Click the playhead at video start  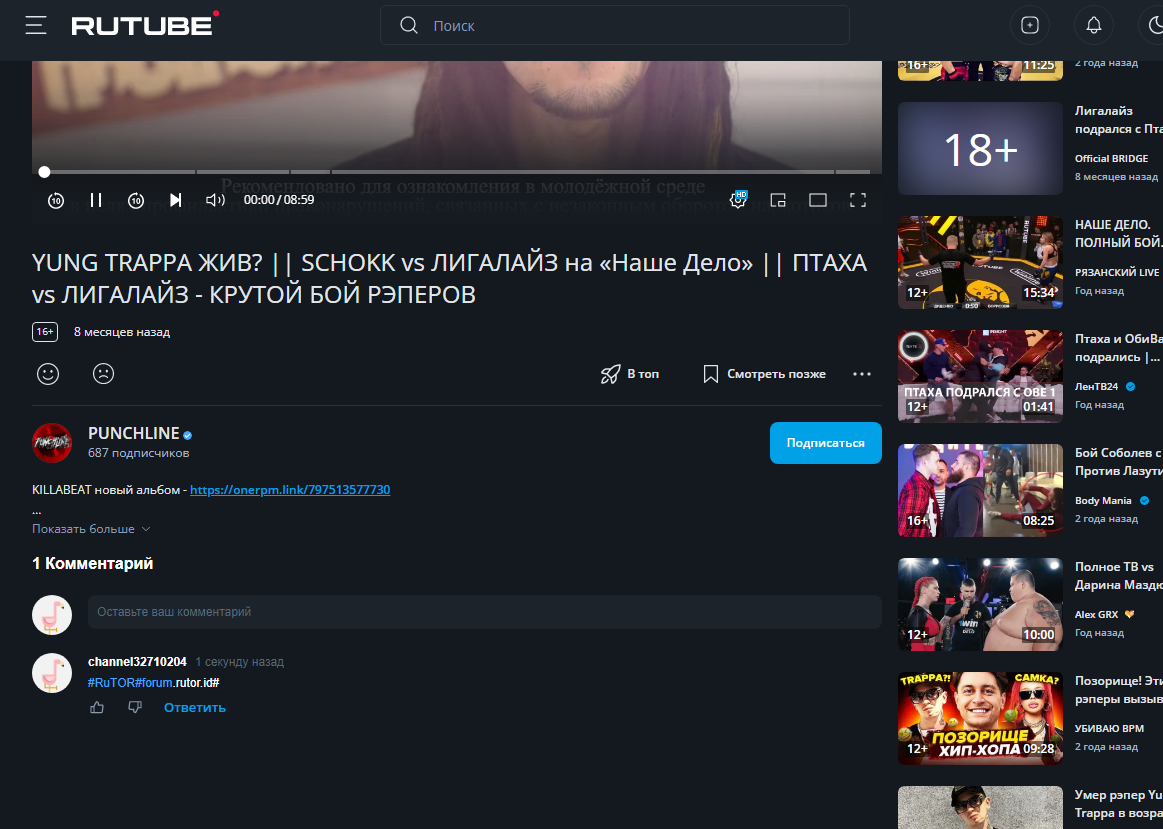tap(45, 172)
